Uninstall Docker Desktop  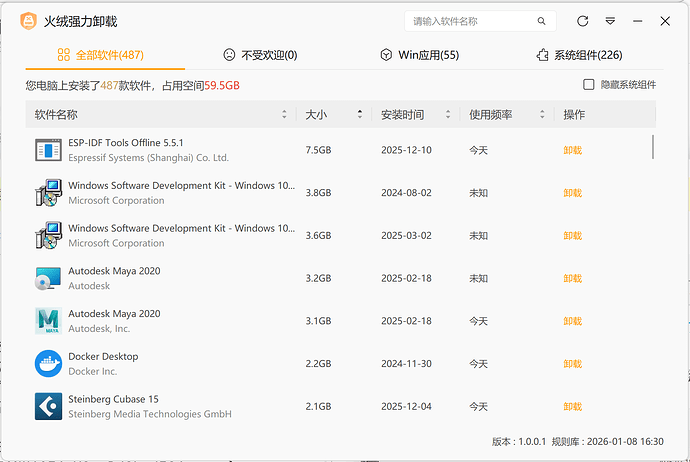pyautogui.click(x=573, y=363)
